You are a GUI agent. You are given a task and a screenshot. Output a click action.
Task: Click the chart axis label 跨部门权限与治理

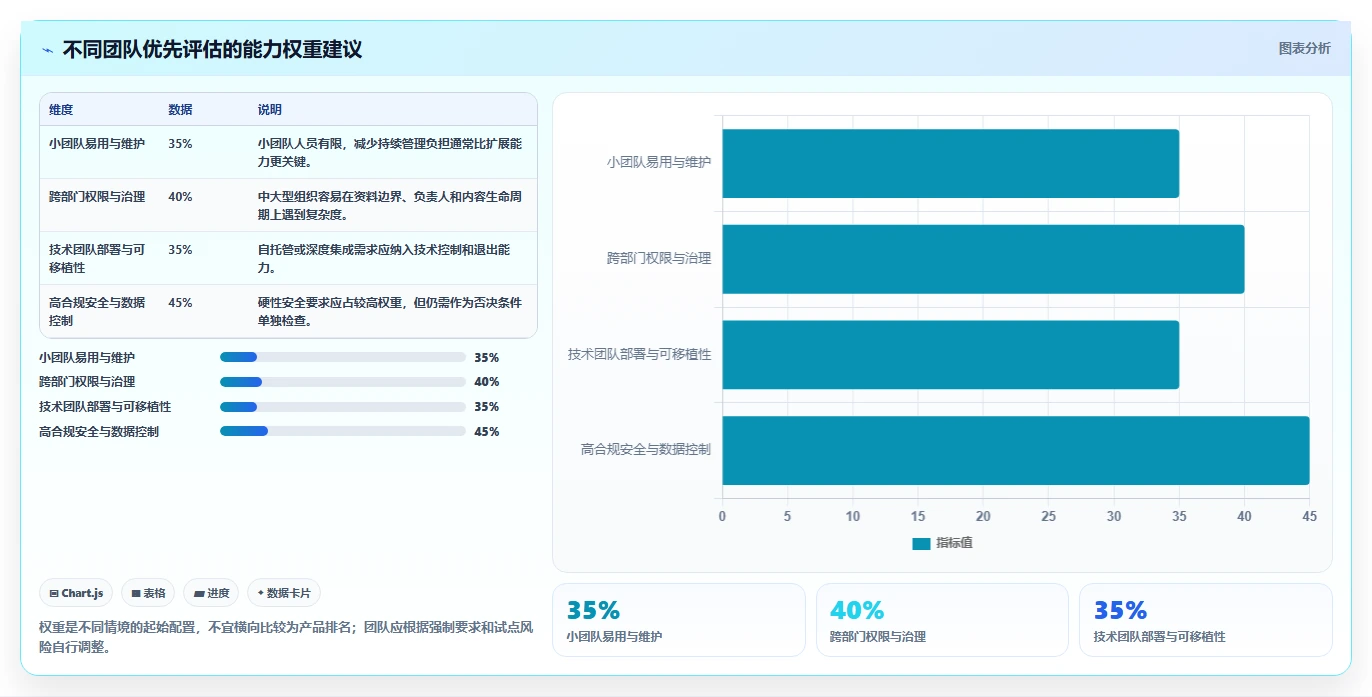tap(659, 258)
